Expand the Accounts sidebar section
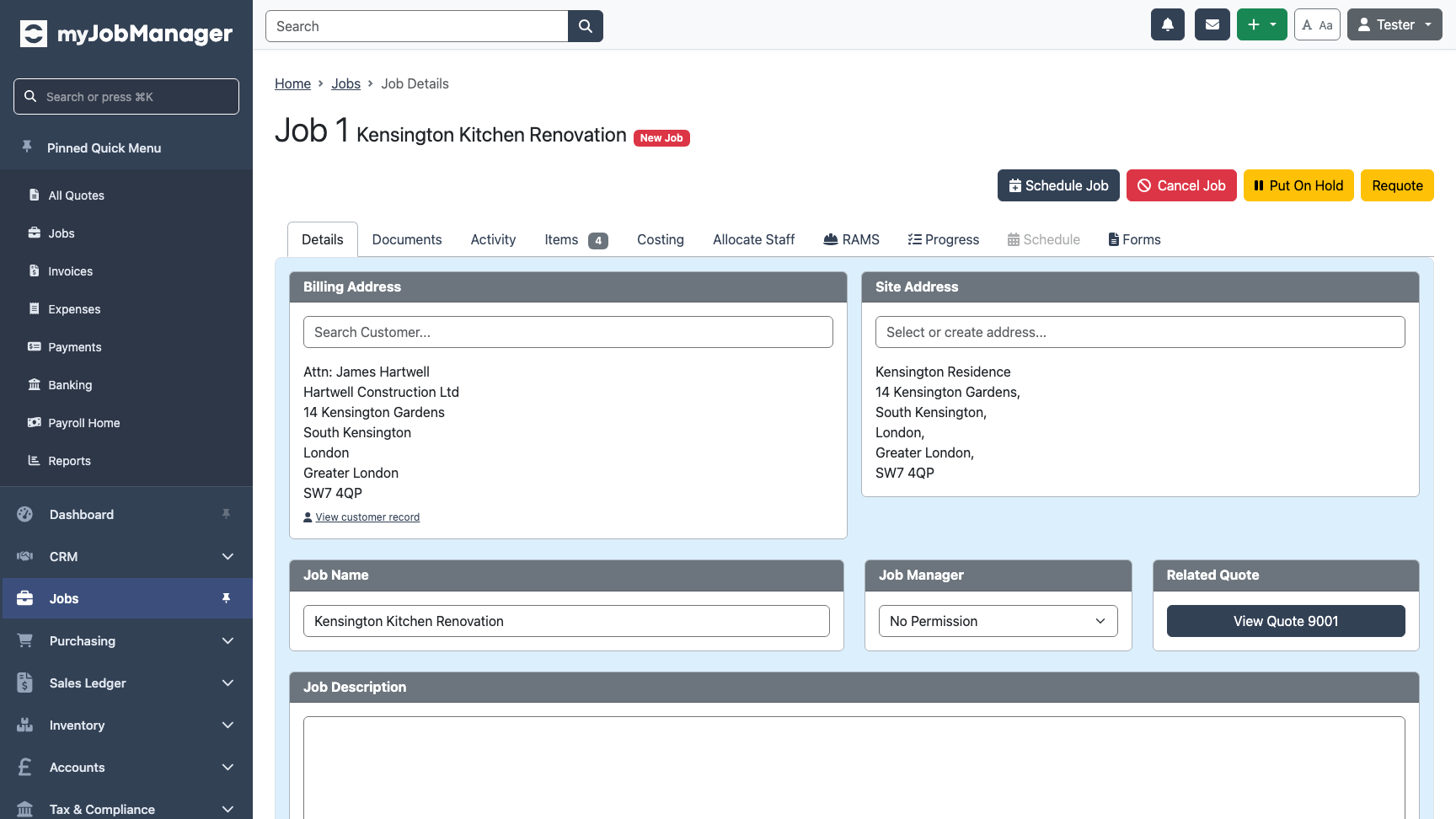Screen dimensions: 1456x819 126,768
